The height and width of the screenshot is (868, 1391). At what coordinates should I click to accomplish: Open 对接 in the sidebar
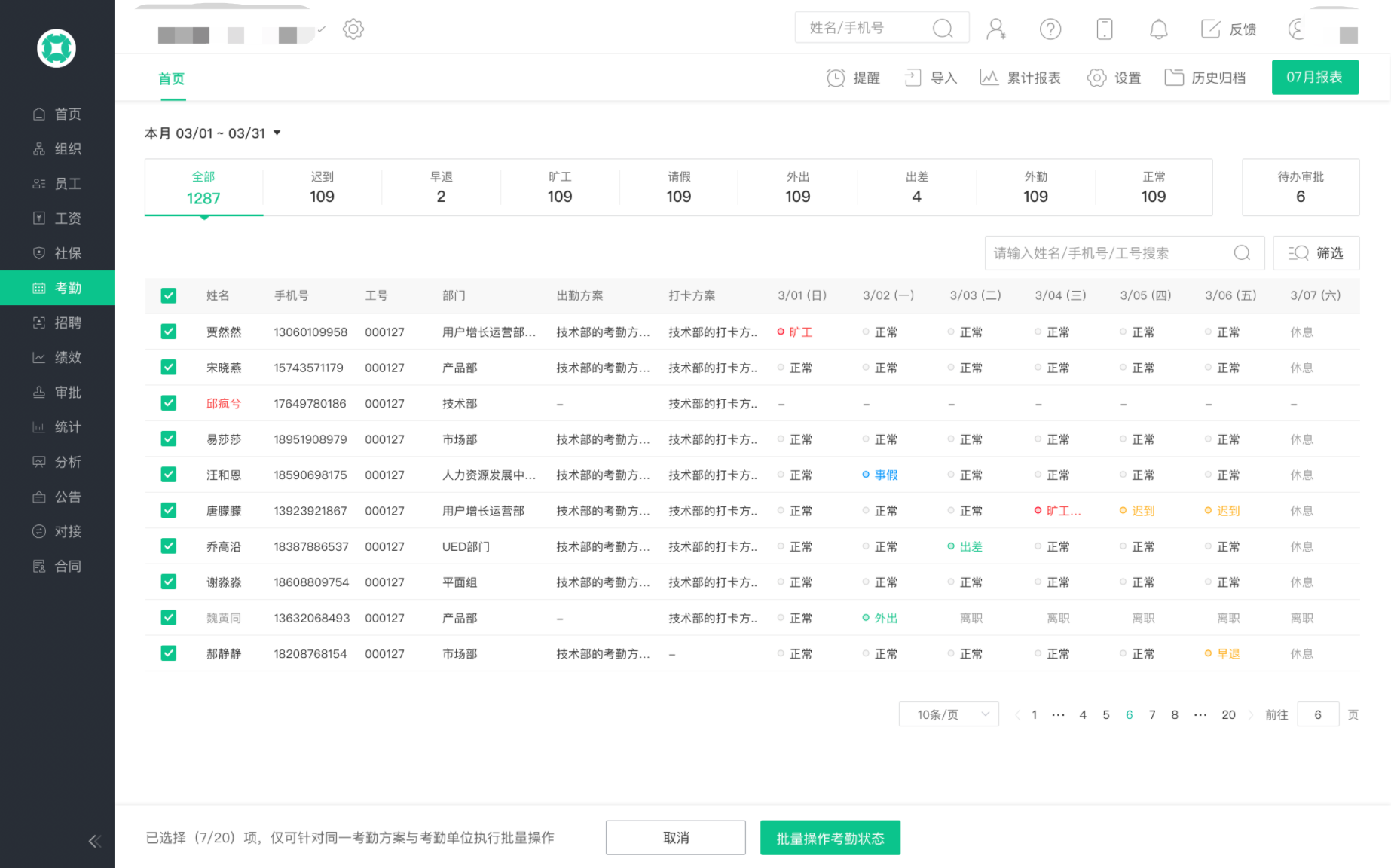pyautogui.click(x=57, y=532)
